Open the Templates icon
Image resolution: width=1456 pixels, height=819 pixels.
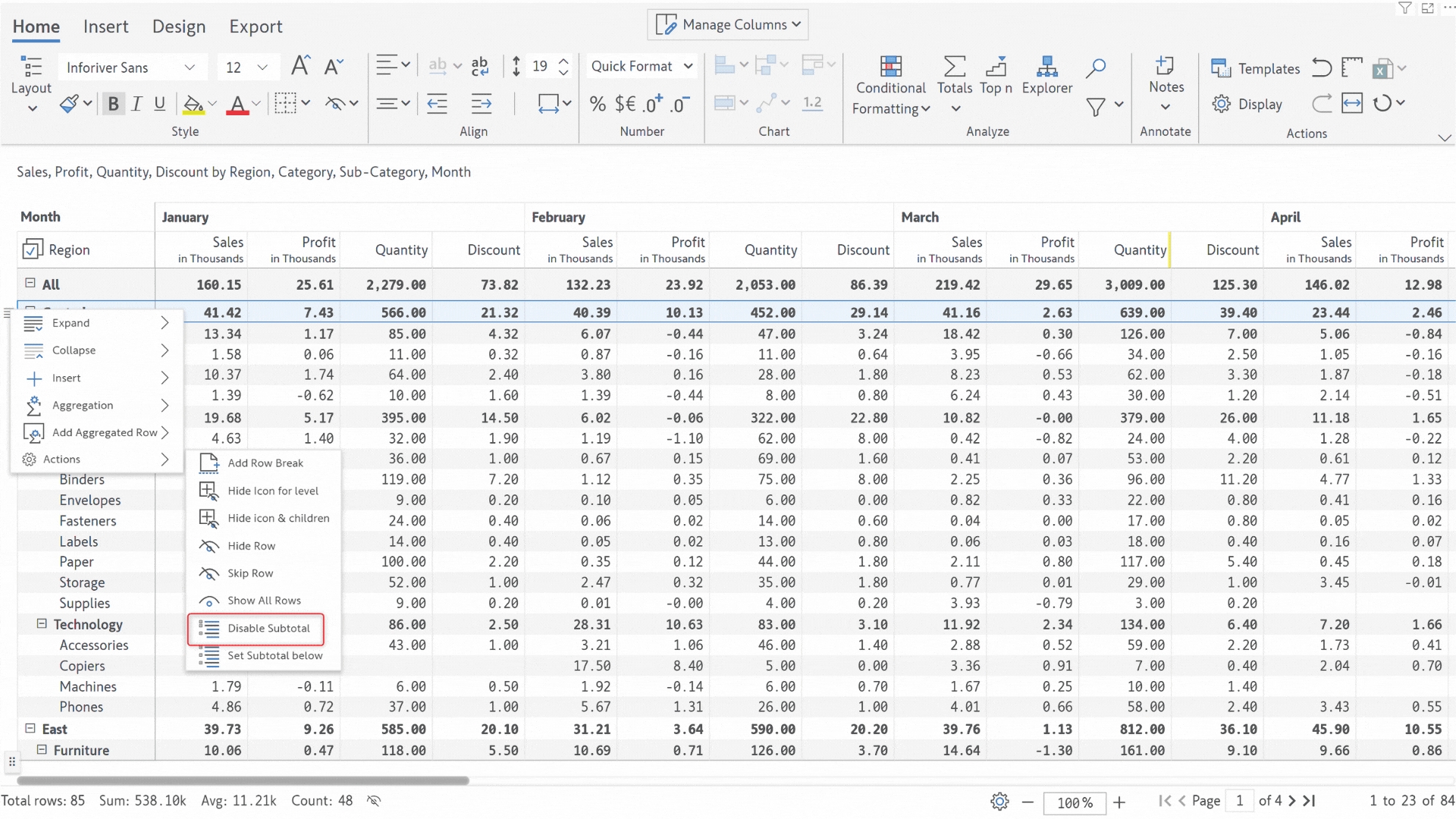(1221, 68)
